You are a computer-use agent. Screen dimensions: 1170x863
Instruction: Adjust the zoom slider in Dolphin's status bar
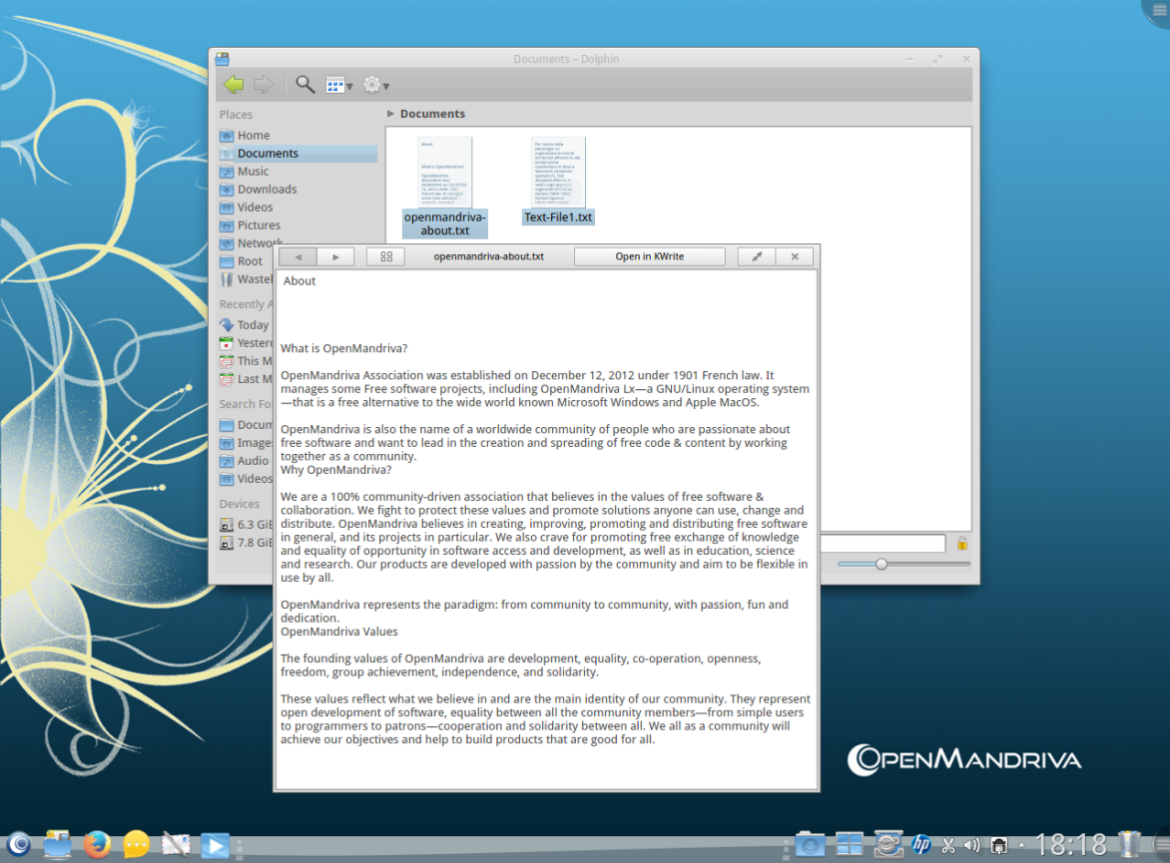click(881, 563)
